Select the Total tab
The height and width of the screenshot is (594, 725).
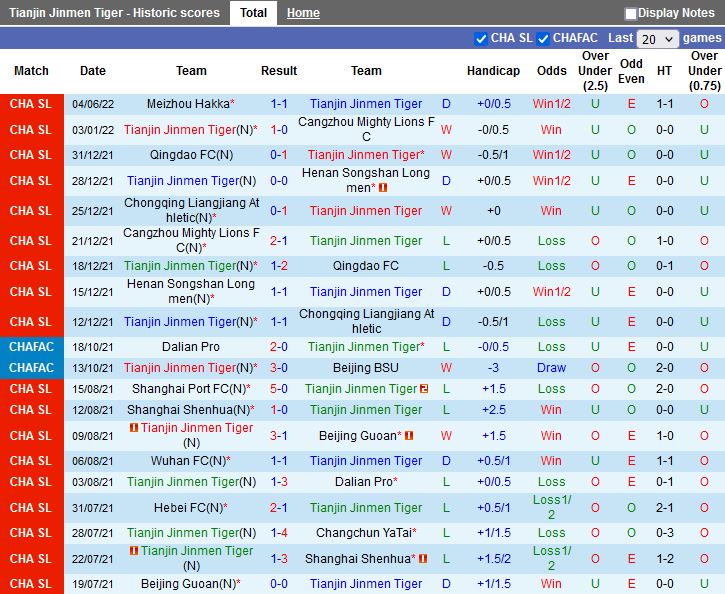click(253, 13)
